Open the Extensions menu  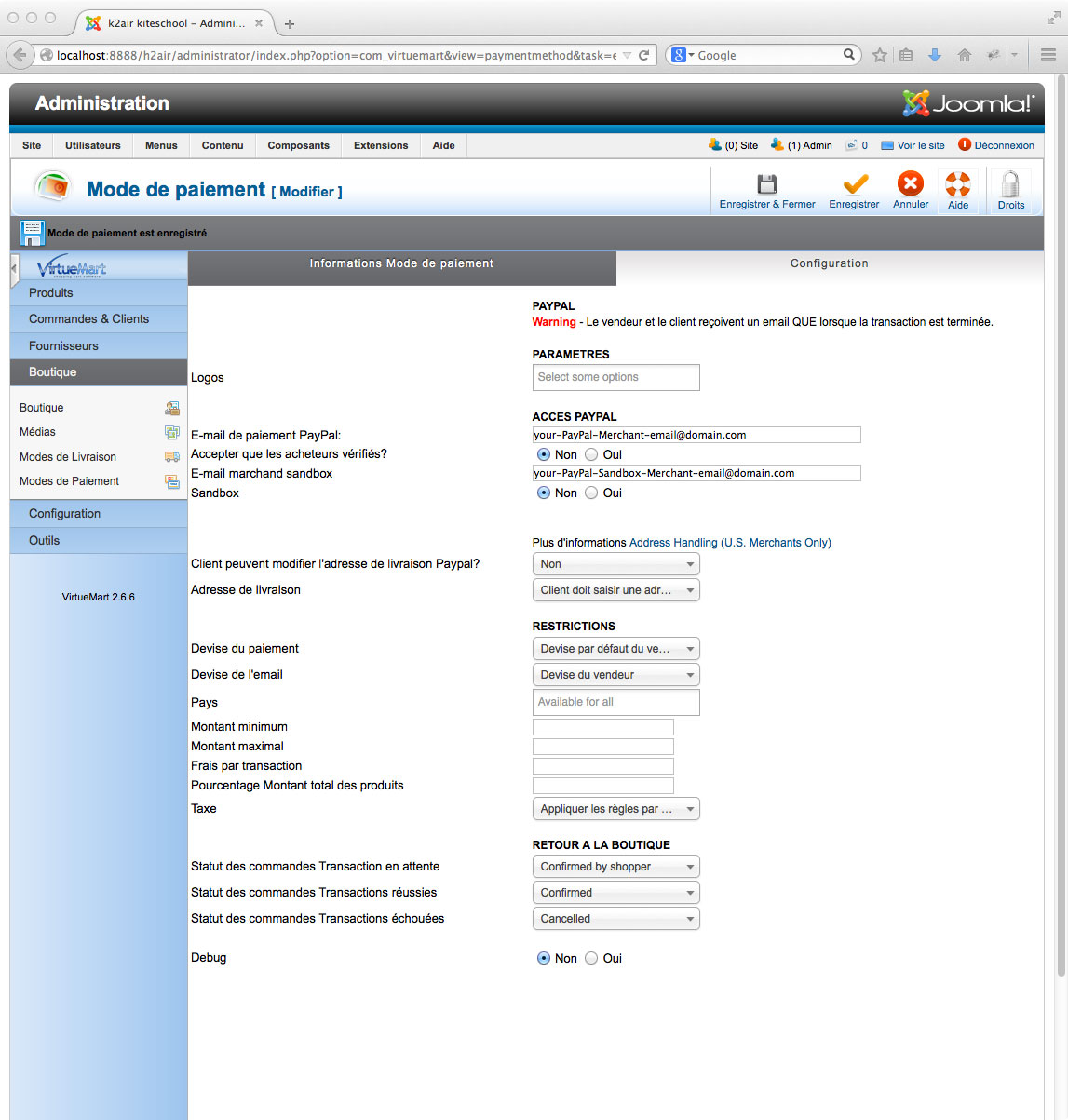click(x=381, y=145)
